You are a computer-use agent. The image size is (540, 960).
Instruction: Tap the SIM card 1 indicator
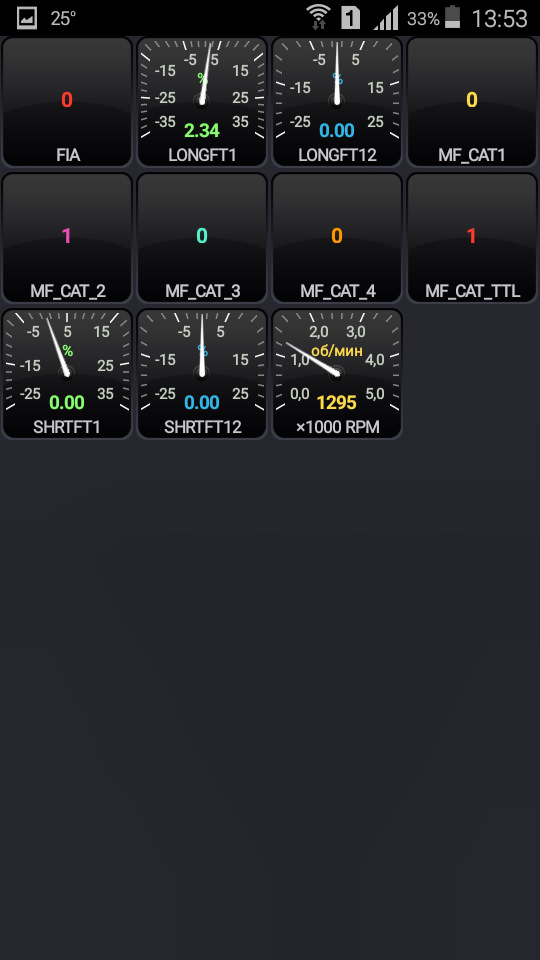(350, 18)
